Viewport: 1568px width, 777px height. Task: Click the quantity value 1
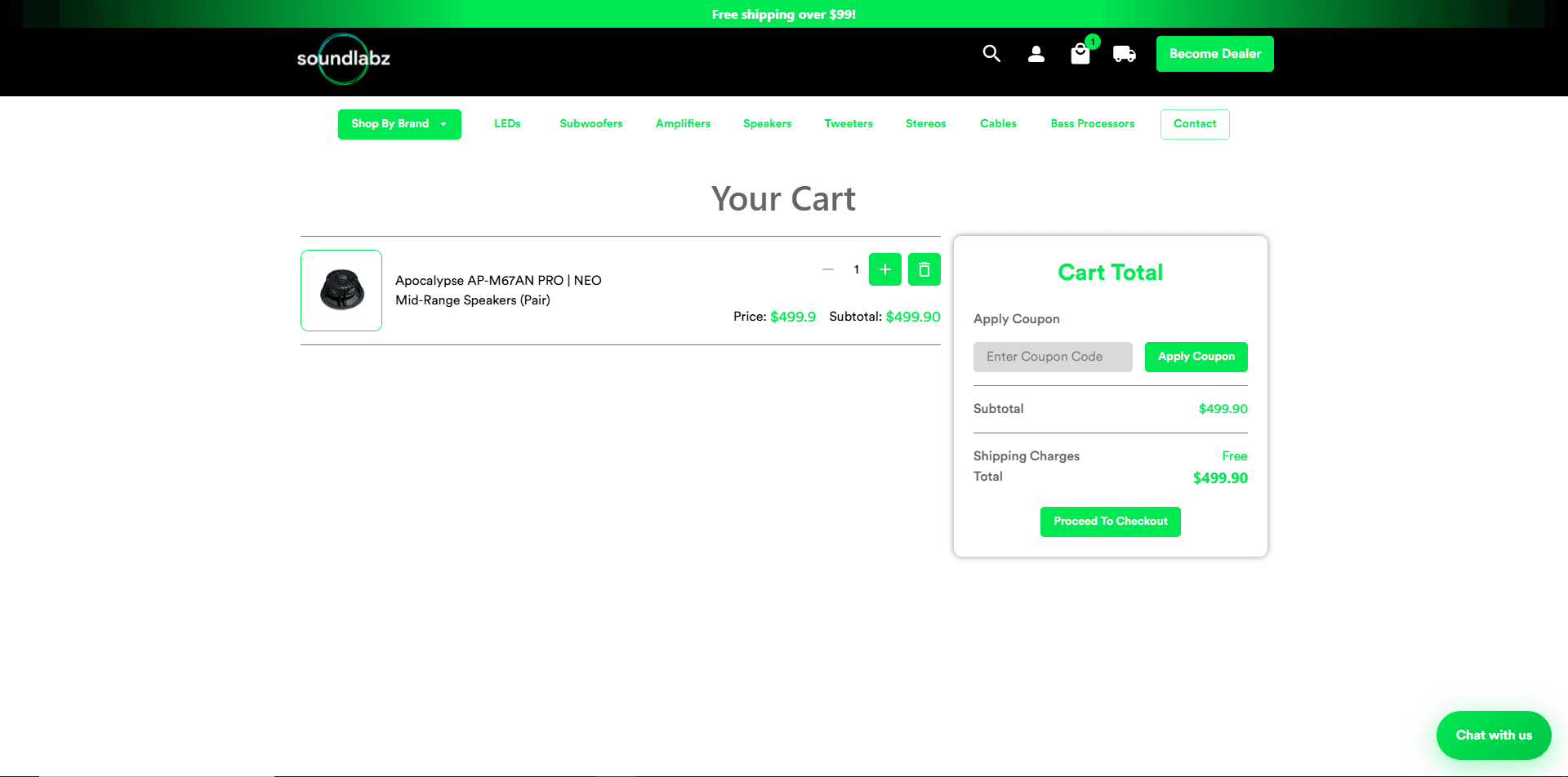(857, 269)
